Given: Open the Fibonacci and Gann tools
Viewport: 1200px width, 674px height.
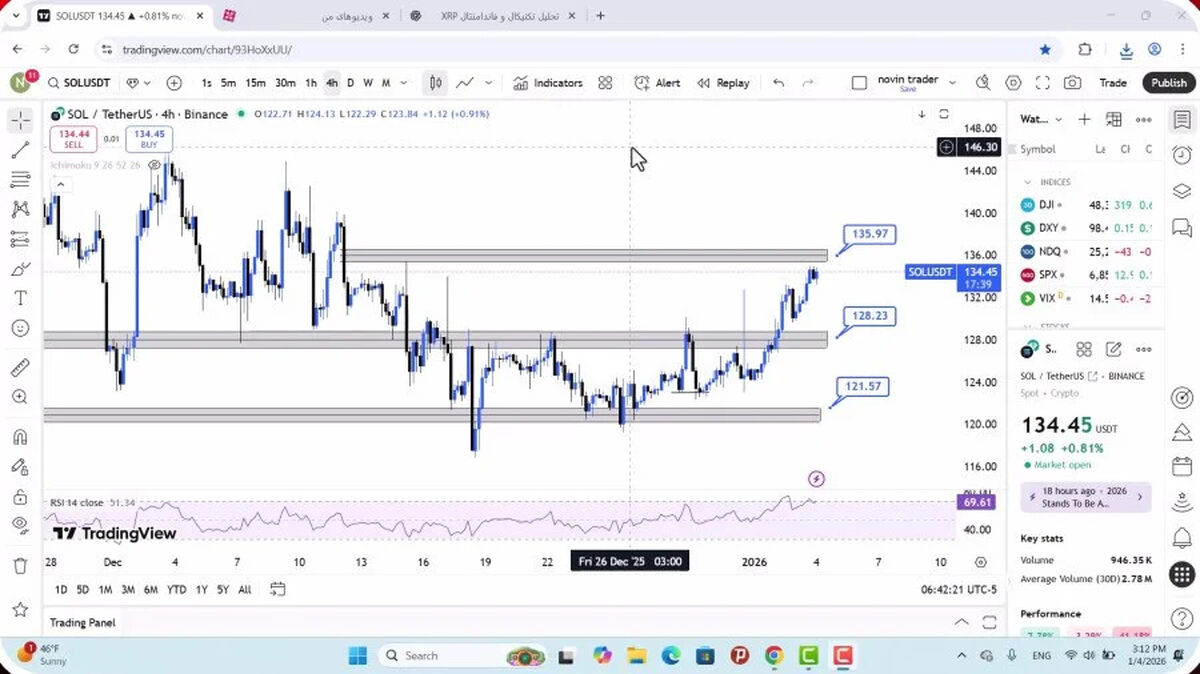Looking at the screenshot, I should point(20,180).
